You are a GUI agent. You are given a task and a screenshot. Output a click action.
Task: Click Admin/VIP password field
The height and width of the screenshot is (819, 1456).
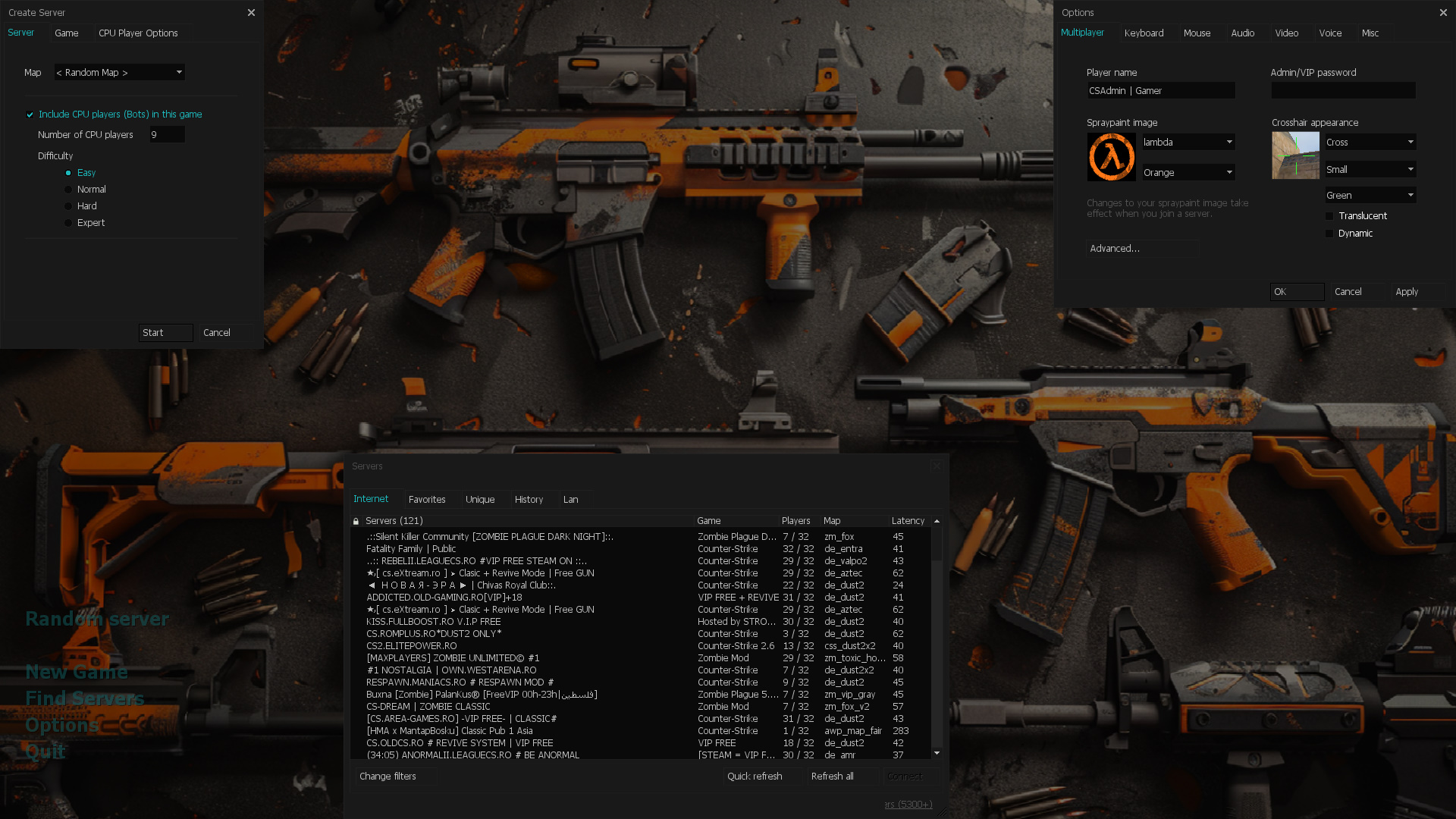[1343, 91]
